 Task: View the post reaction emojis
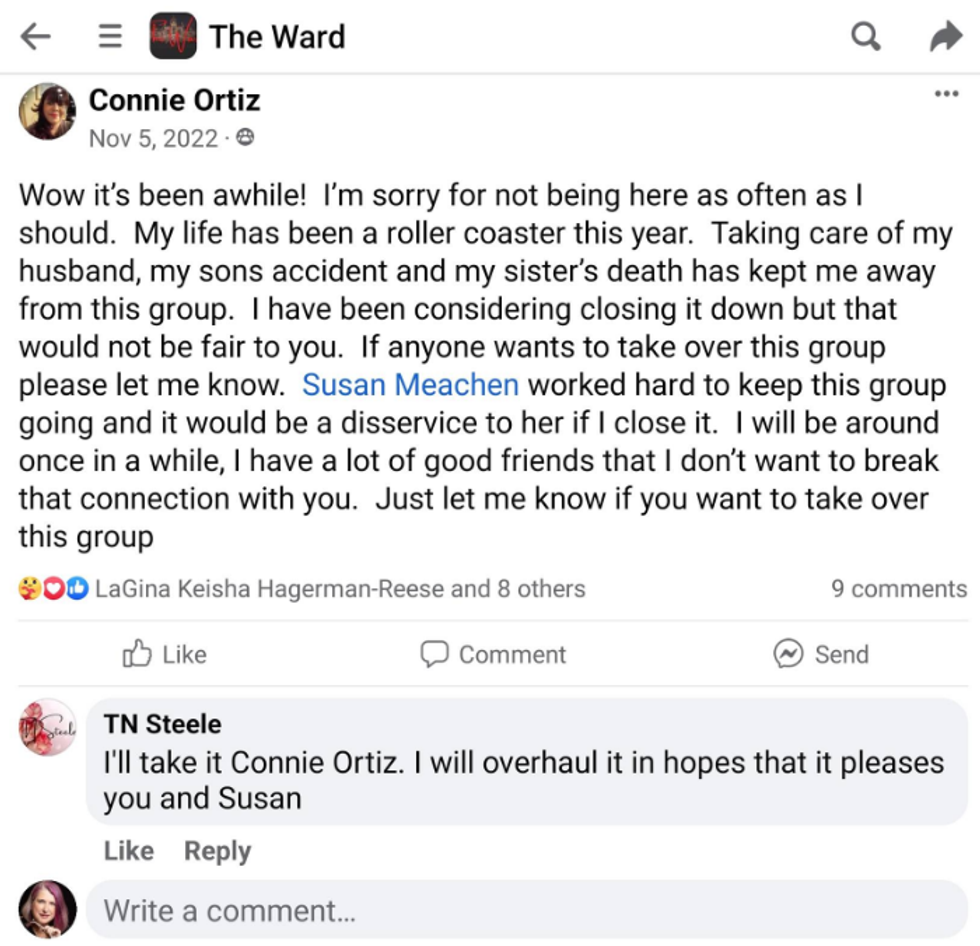[53, 589]
